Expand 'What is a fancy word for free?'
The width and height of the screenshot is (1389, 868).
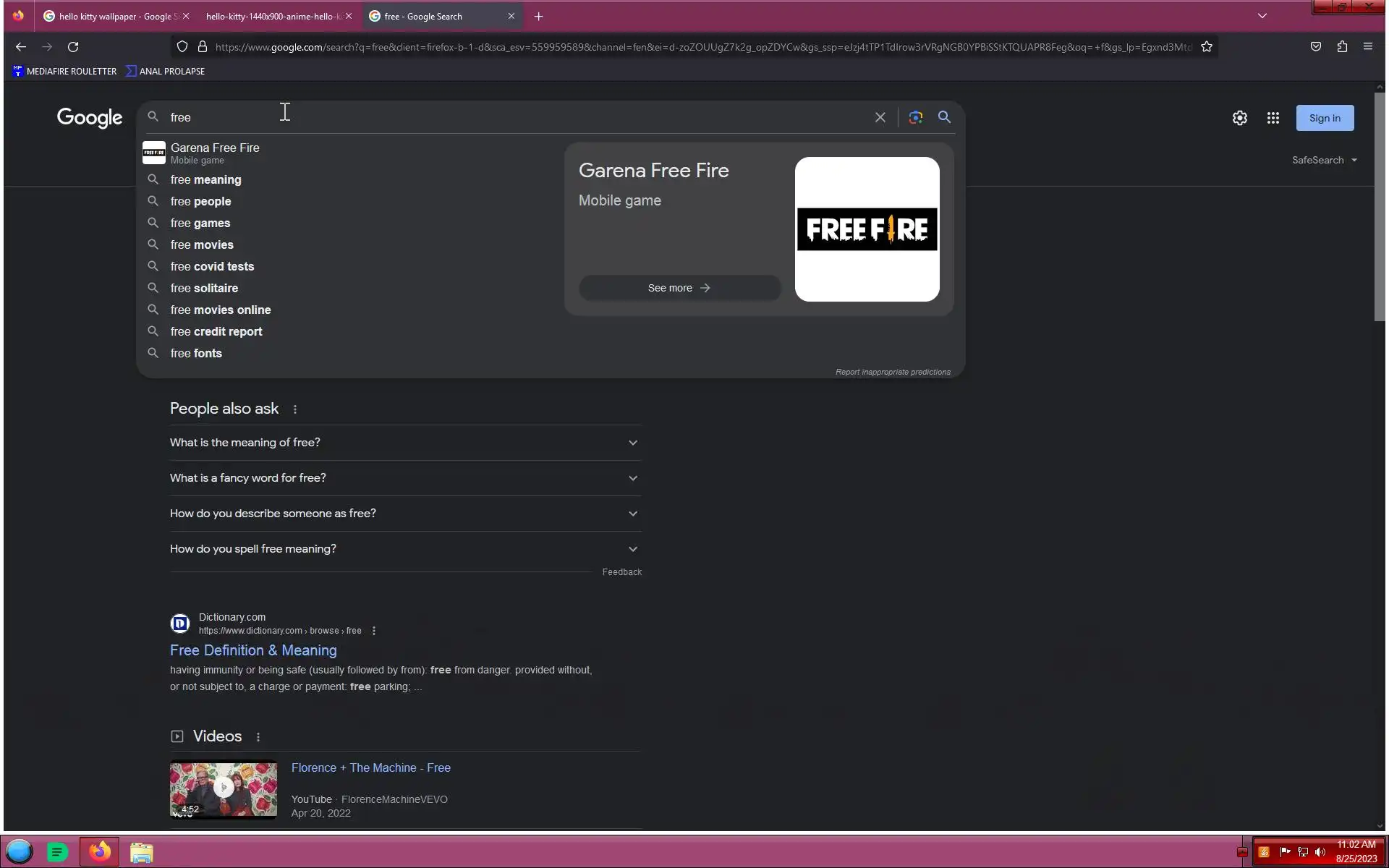pyautogui.click(x=405, y=478)
